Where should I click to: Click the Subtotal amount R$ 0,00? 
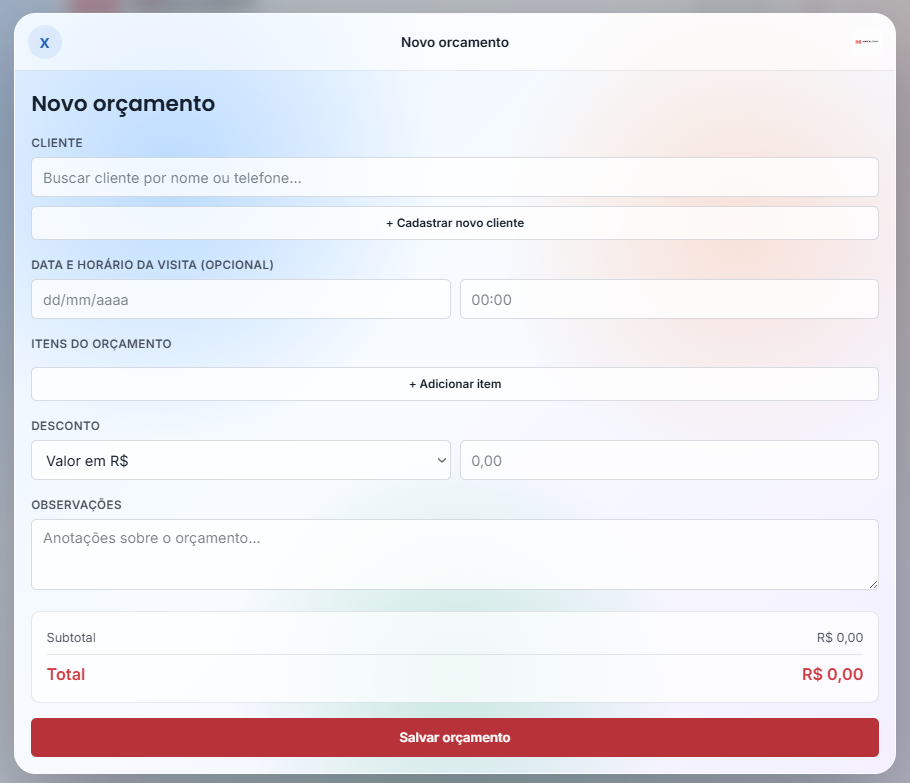point(840,637)
